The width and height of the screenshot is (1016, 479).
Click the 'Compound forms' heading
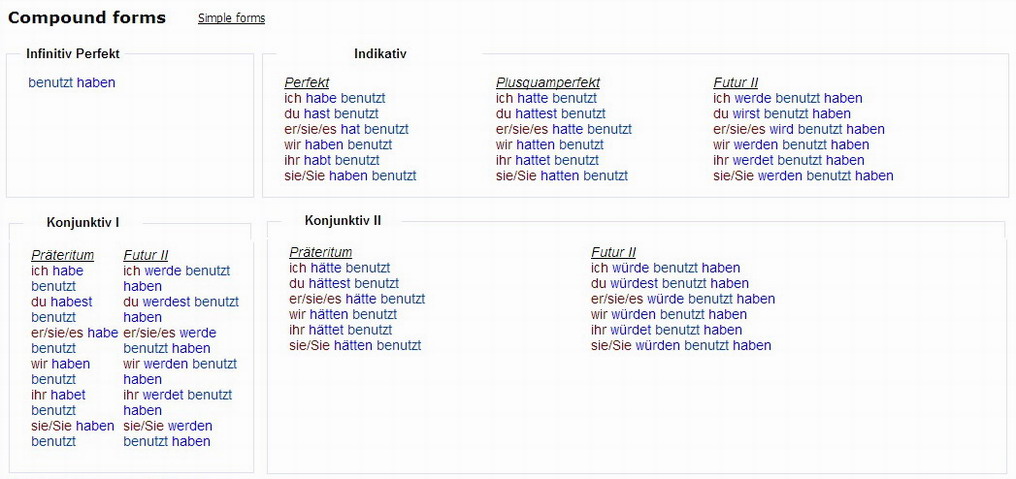point(86,18)
